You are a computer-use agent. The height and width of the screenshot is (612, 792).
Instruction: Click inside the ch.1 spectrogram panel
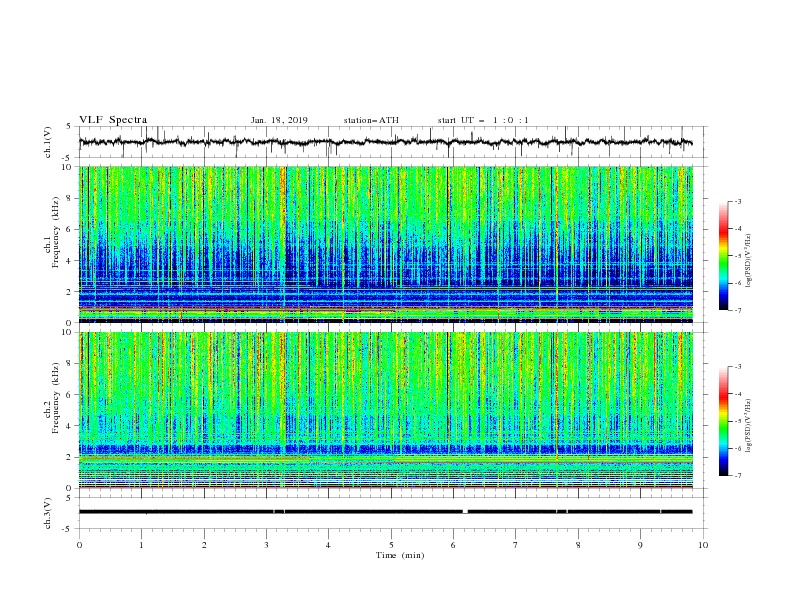click(385, 244)
